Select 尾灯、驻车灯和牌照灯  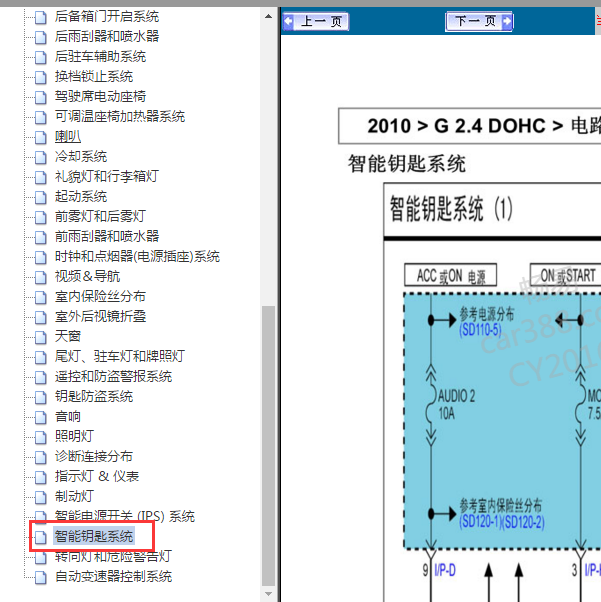pos(119,356)
